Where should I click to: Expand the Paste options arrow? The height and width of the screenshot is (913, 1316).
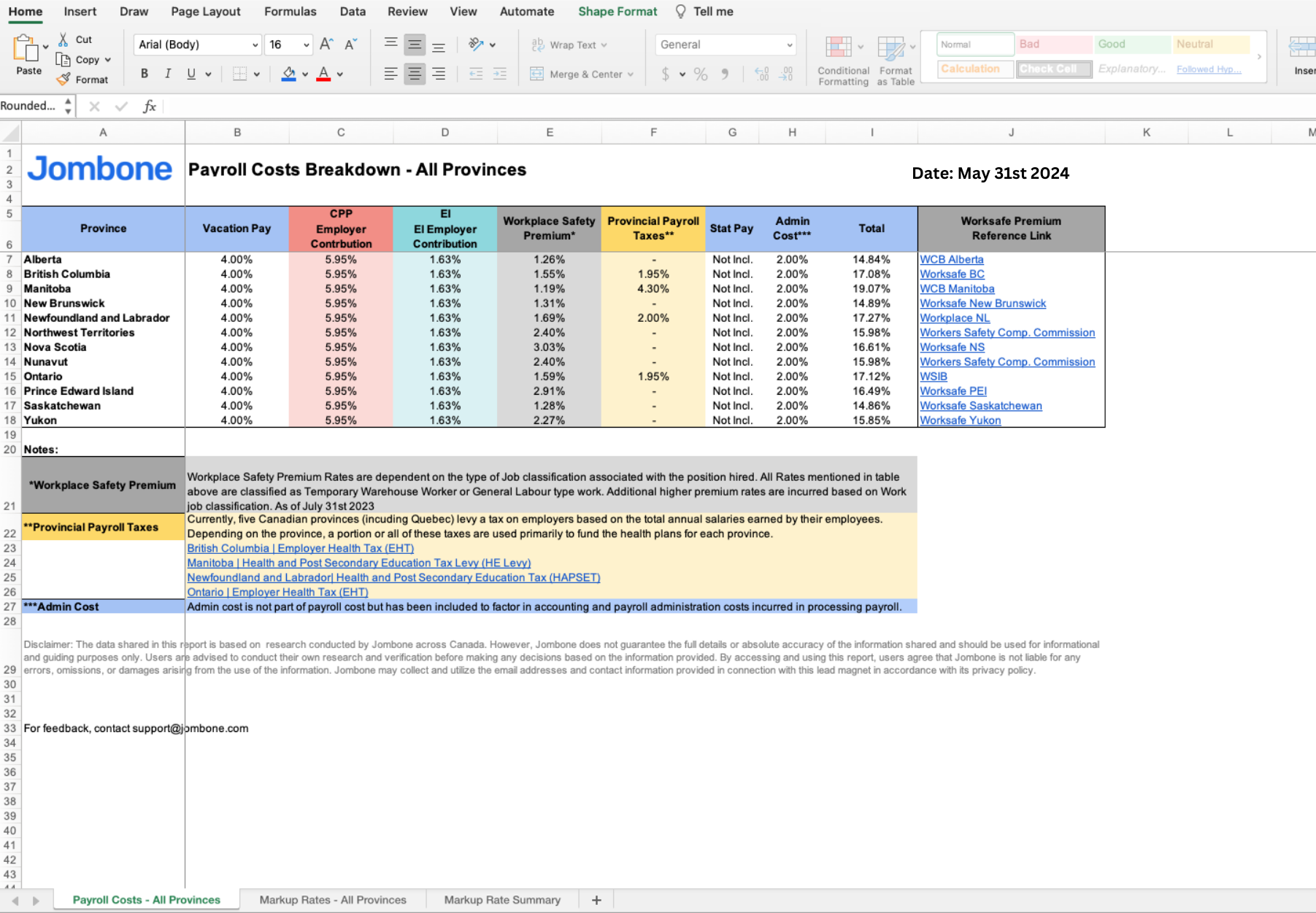click(45, 46)
